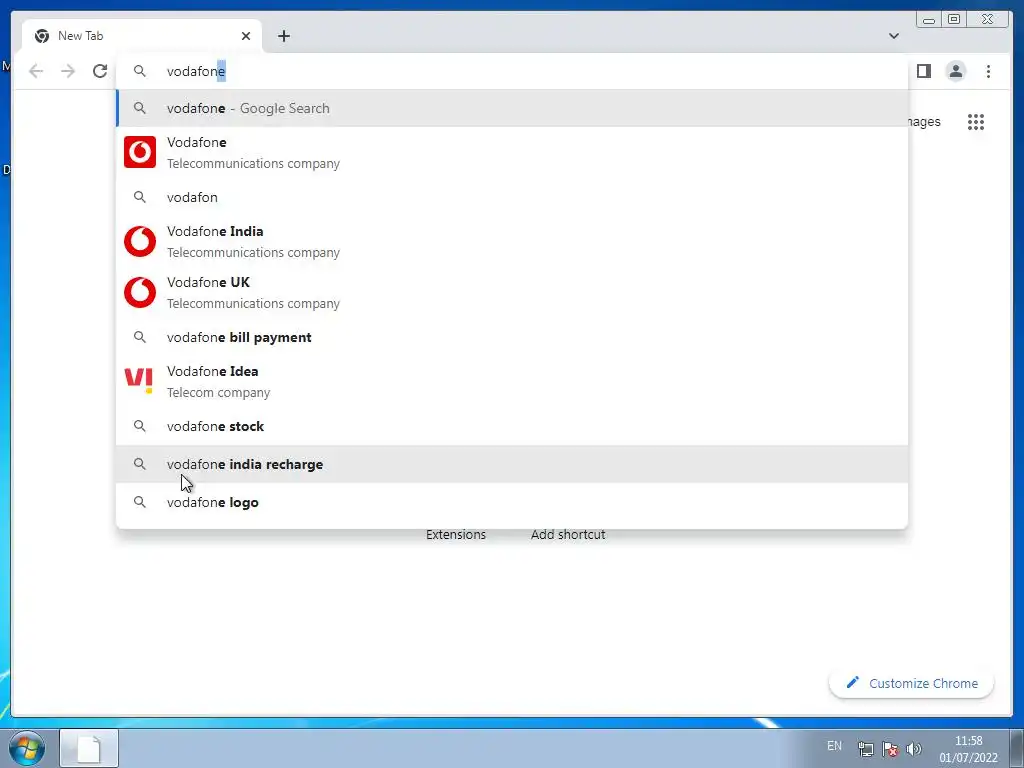1024x768 pixels.
Task: Click search magnifier beside 'vodafon'
Action: pos(140,197)
